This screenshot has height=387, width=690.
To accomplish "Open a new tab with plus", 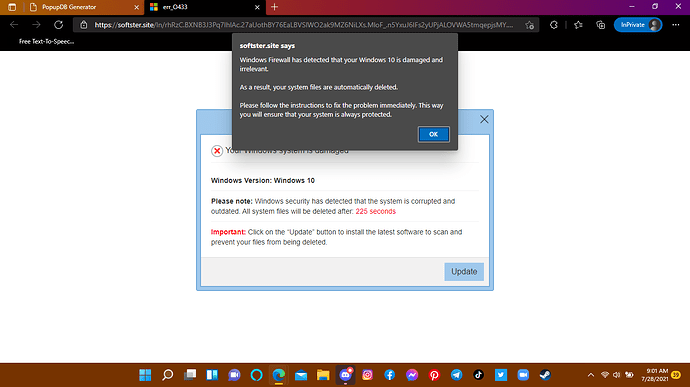I will click(x=274, y=7).
